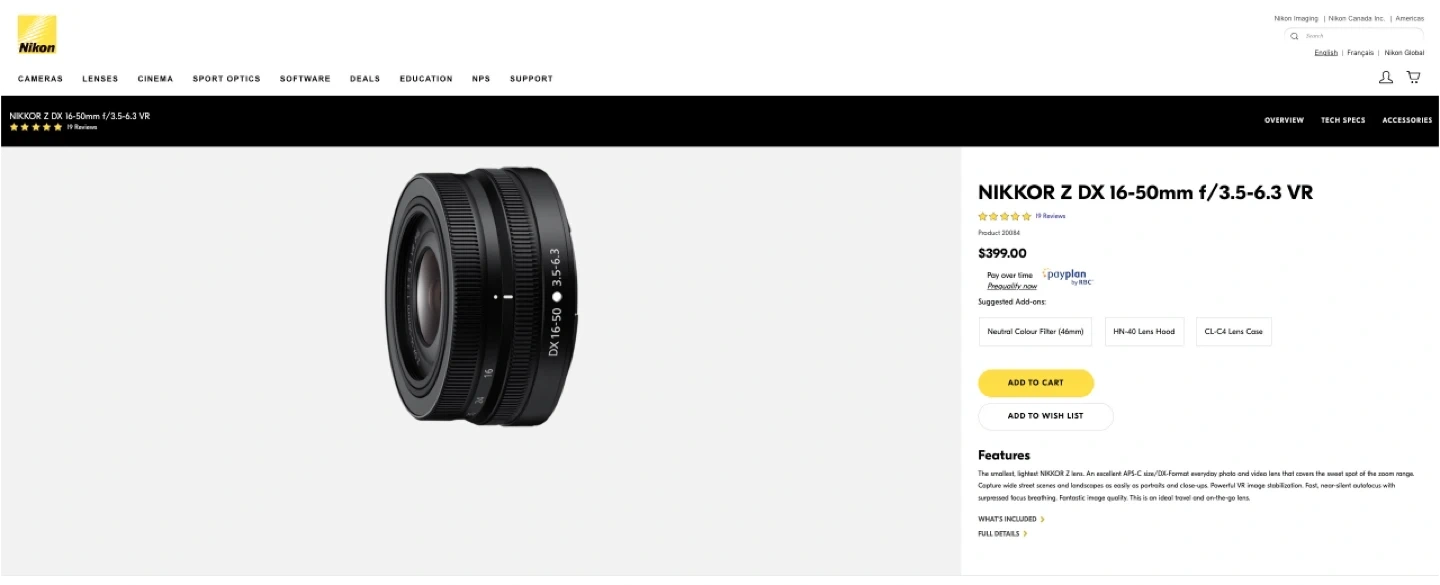Expand Full Details arrow

tap(1025, 534)
